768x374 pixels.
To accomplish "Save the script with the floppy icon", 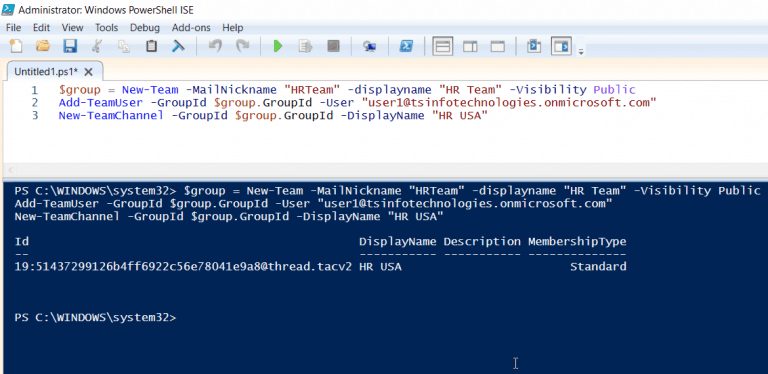I will (70, 47).
